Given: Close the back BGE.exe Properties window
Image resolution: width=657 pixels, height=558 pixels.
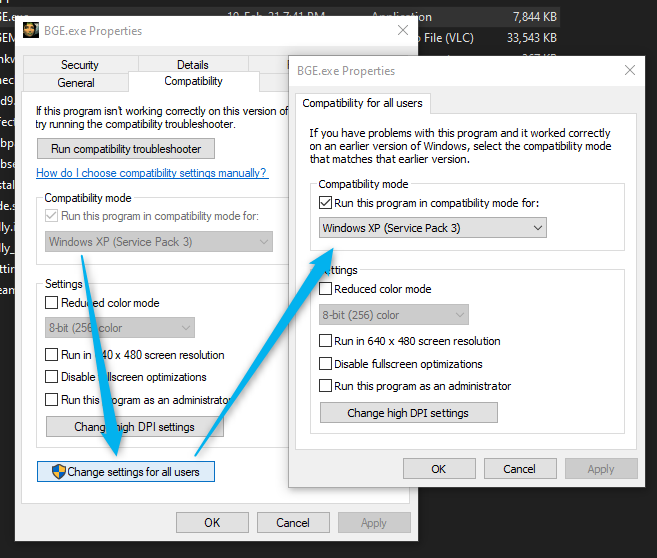Looking at the screenshot, I should tap(403, 30).
